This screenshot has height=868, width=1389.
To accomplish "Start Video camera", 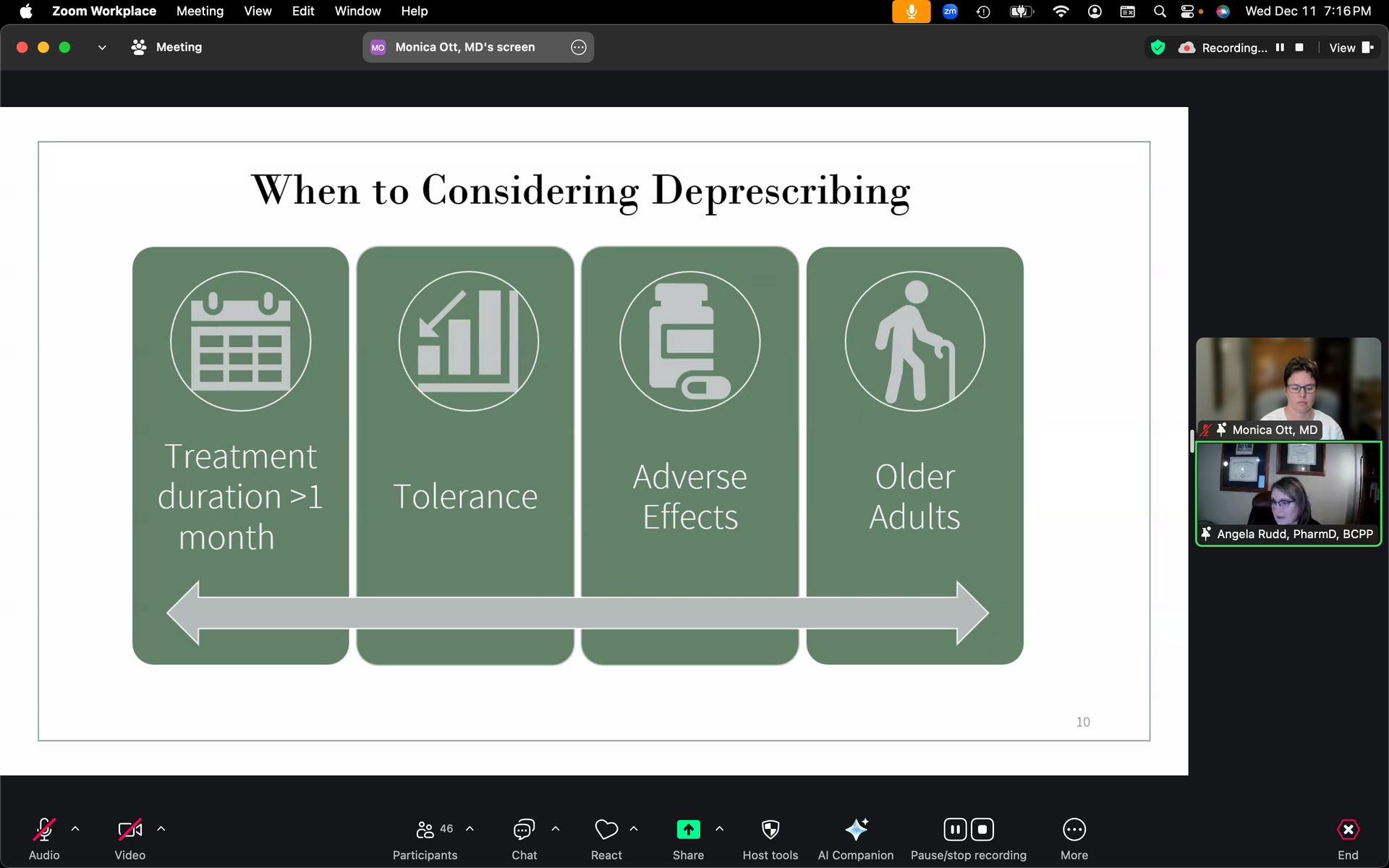I will (130, 830).
